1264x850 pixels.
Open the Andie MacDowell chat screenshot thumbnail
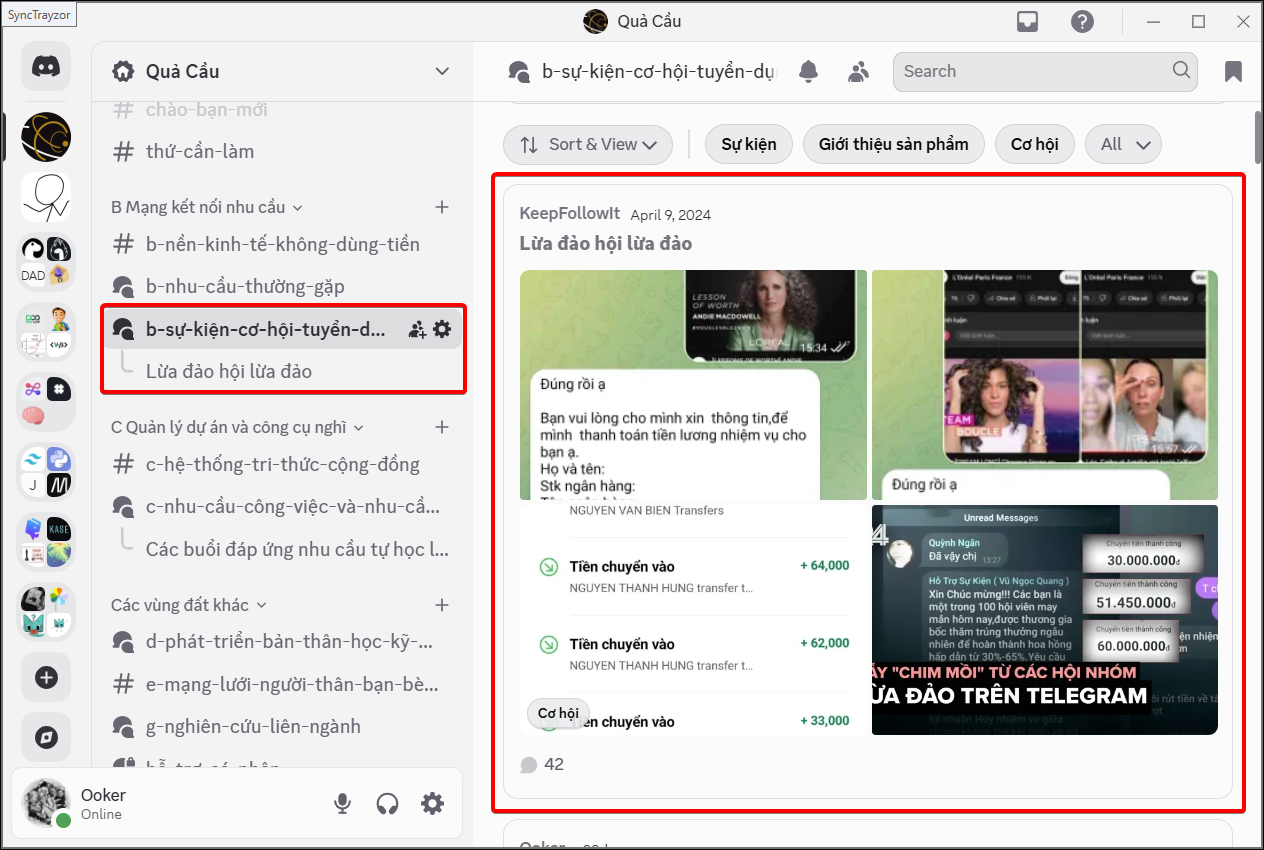[x=694, y=385]
